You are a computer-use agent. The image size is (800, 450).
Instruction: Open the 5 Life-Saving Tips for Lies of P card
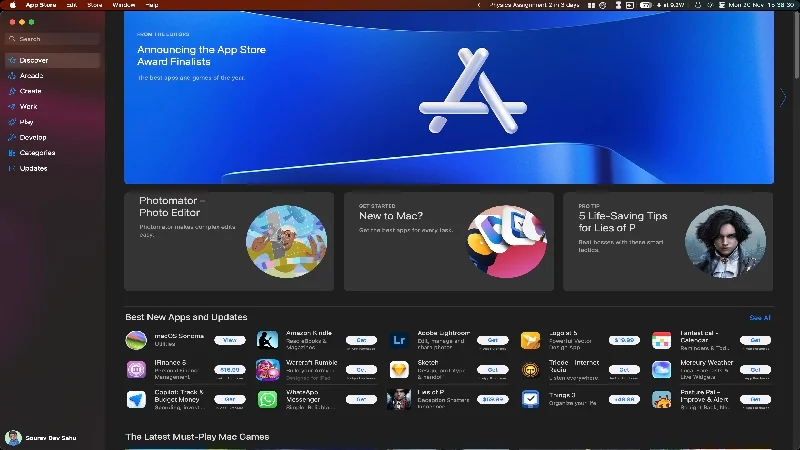(x=668, y=241)
